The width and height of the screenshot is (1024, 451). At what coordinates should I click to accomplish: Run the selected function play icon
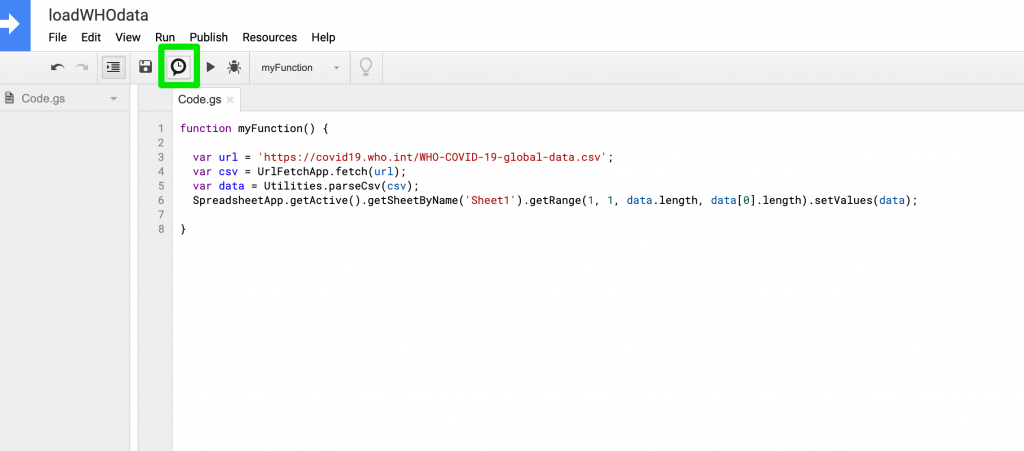coord(210,67)
